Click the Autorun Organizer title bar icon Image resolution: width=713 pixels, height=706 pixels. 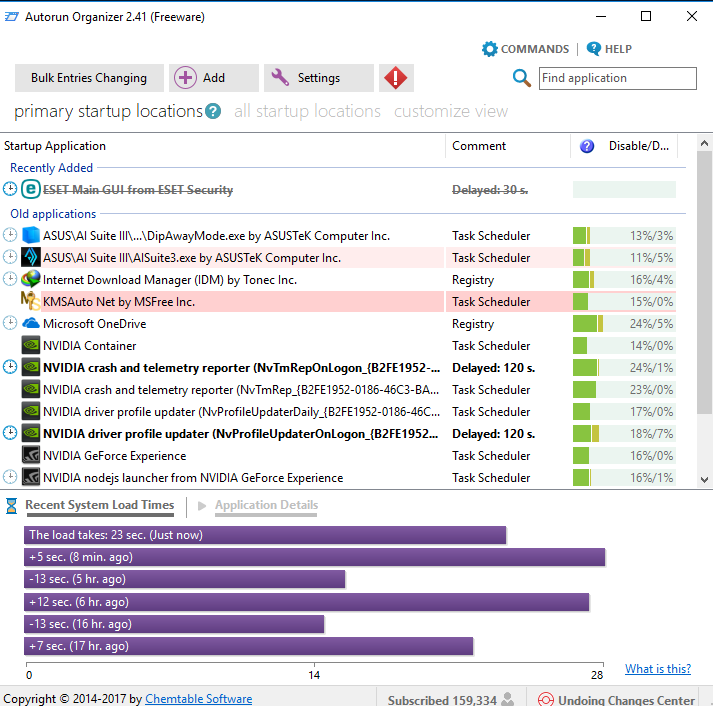pyautogui.click(x=11, y=17)
